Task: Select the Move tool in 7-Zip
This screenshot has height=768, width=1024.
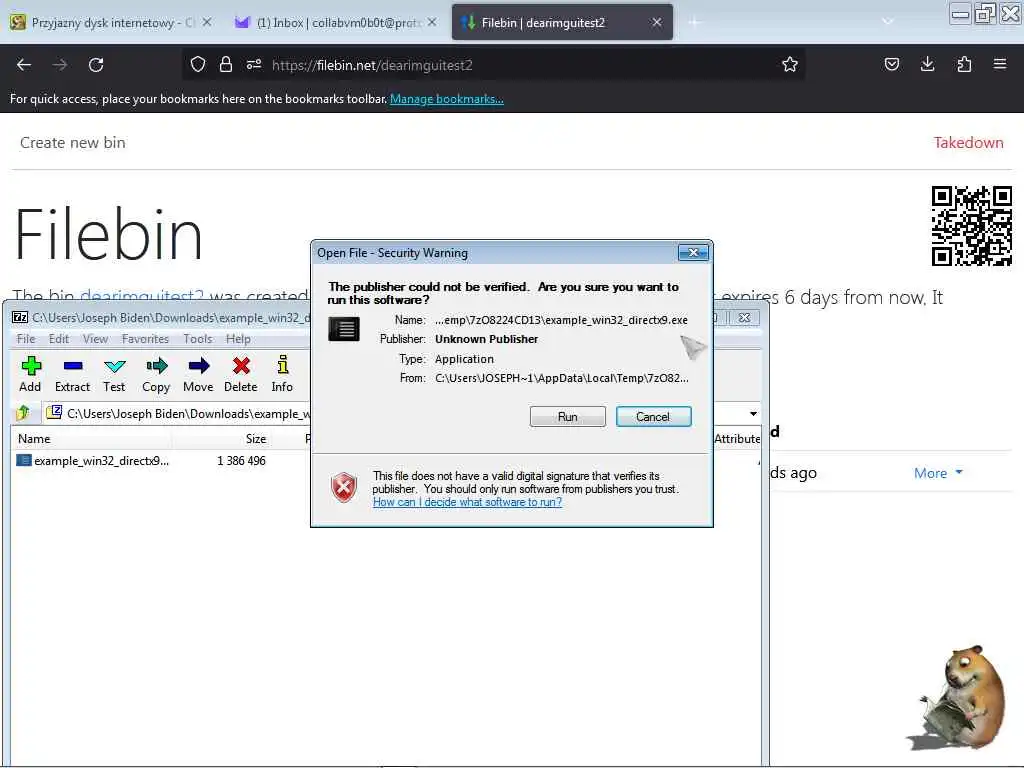Action: [x=198, y=374]
